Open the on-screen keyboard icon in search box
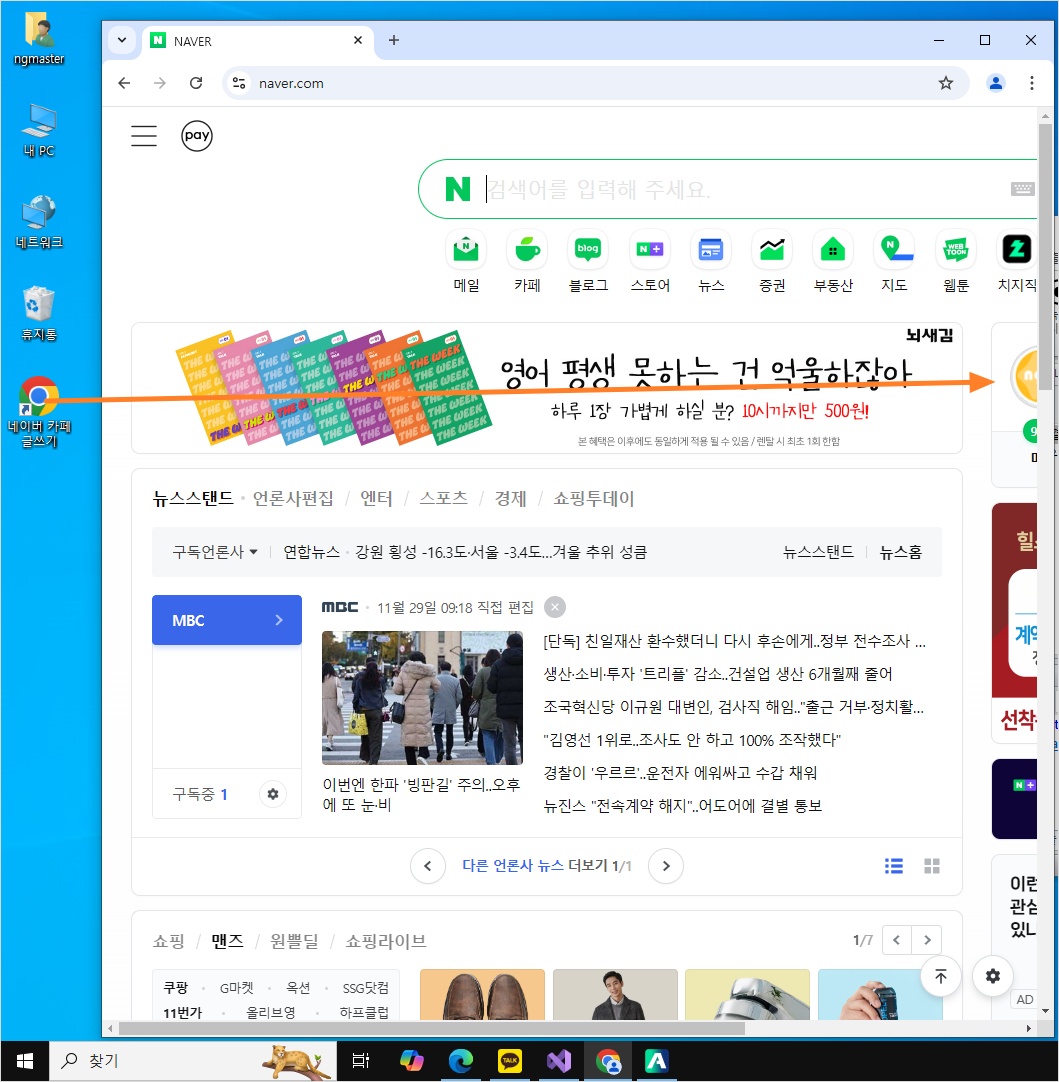 click(1022, 189)
